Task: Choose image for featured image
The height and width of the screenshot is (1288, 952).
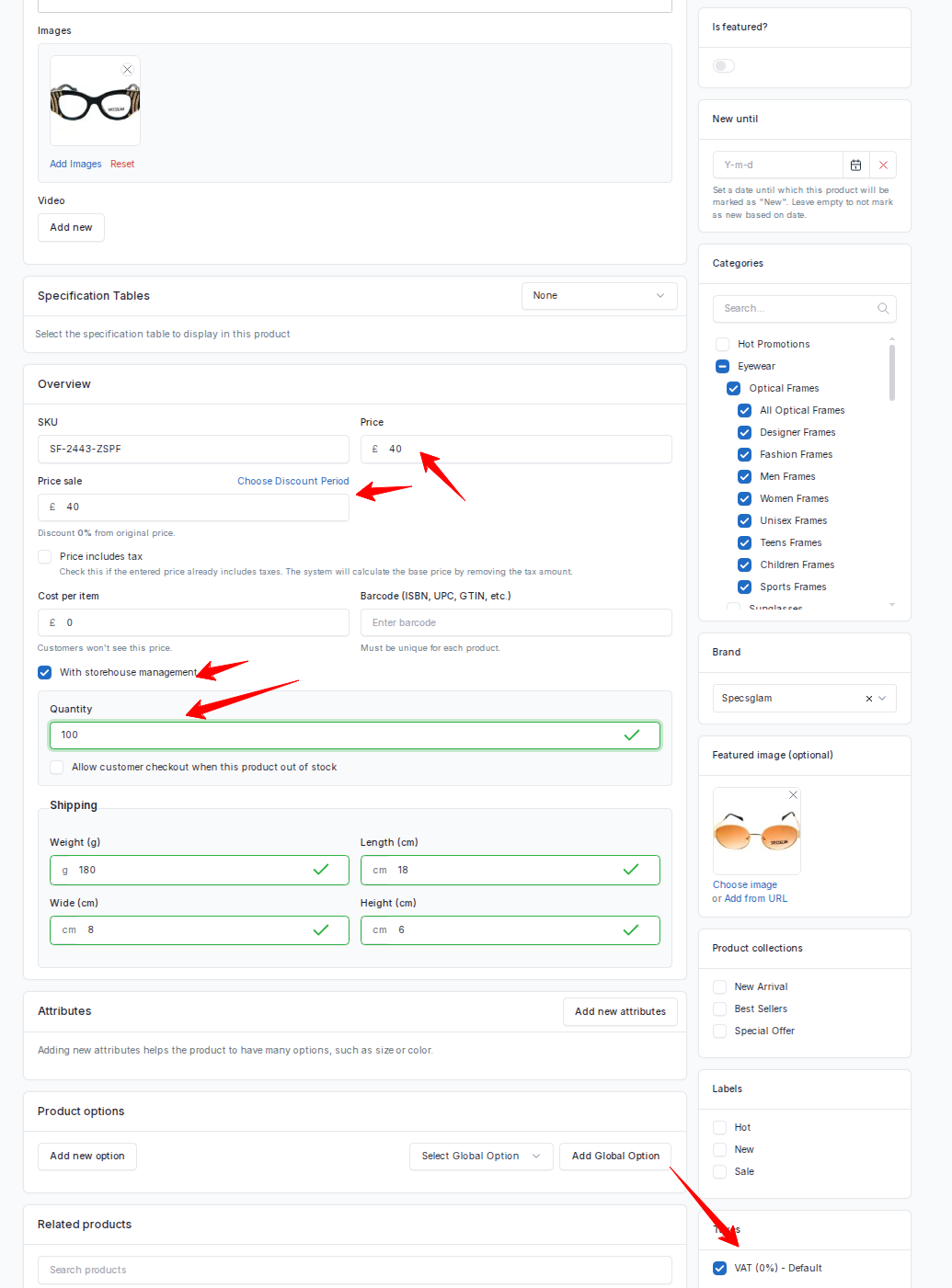Action: [x=745, y=884]
